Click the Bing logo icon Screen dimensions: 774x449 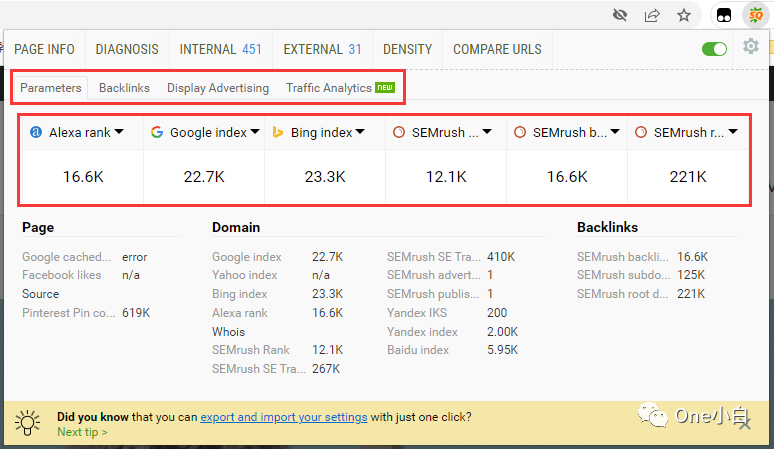[278, 132]
